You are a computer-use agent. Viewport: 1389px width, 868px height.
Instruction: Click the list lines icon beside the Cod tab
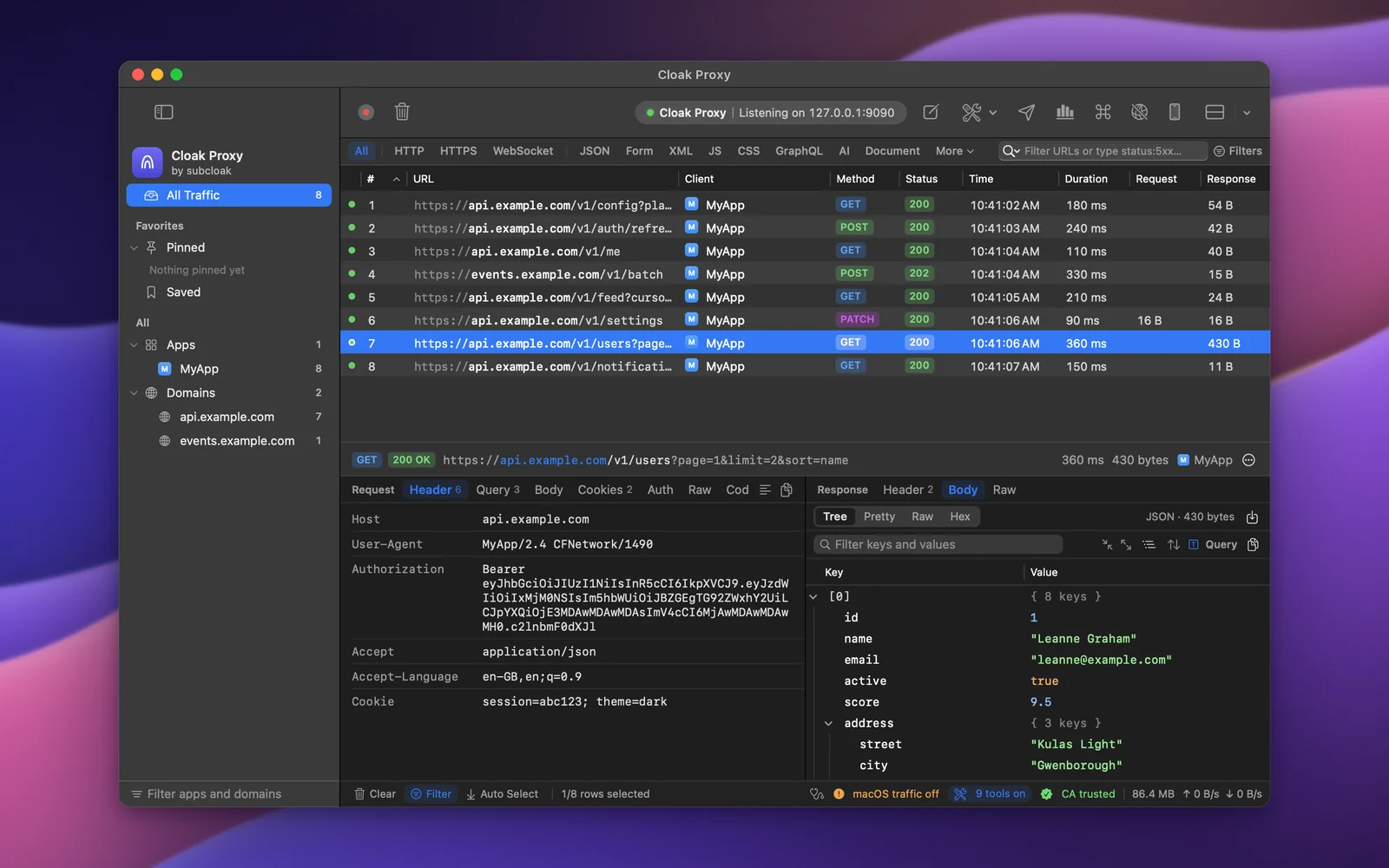[x=765, y=490]
